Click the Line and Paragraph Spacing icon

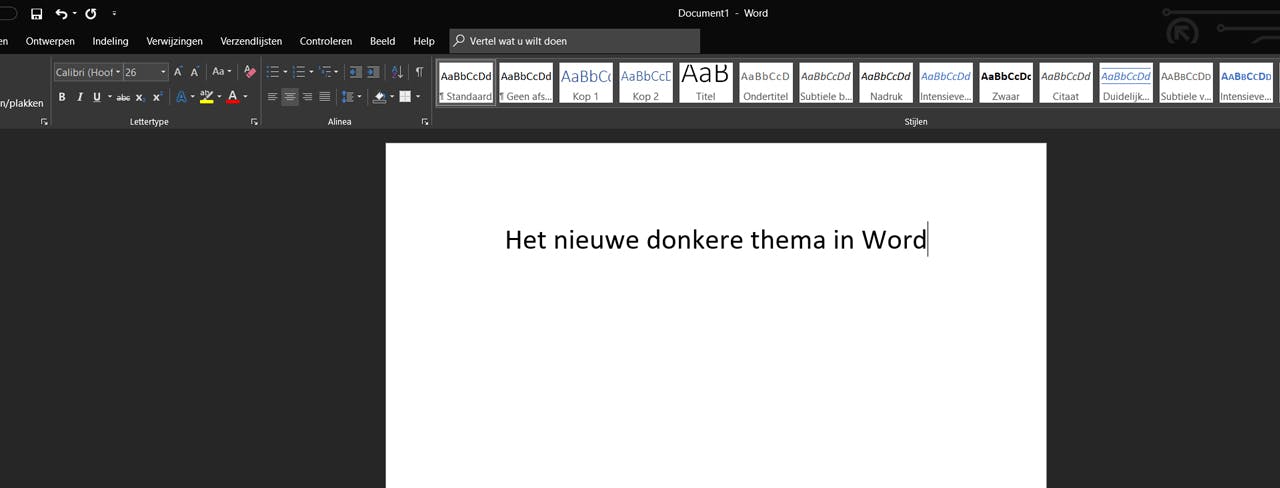(348, 97)
